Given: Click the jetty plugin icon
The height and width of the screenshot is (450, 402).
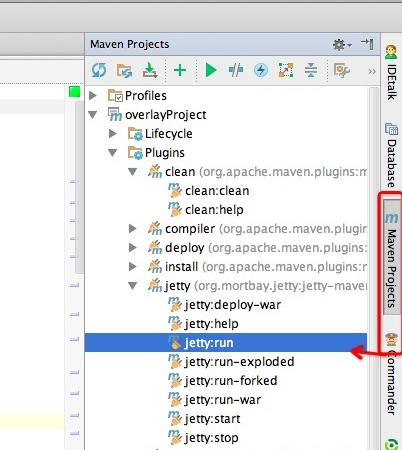Looking at the screenshot, I should click(155, 285).
